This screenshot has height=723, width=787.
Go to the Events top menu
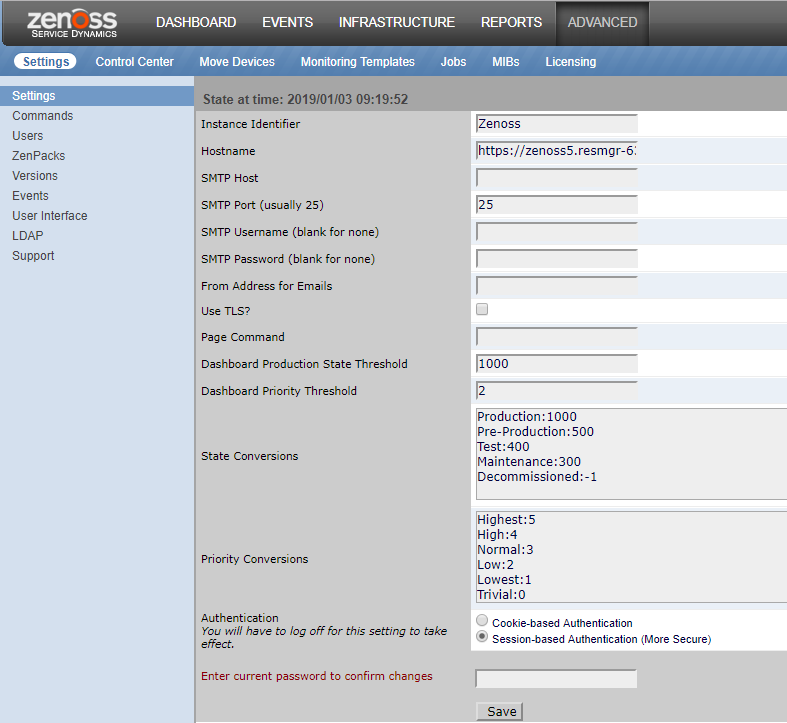[287, 22]
